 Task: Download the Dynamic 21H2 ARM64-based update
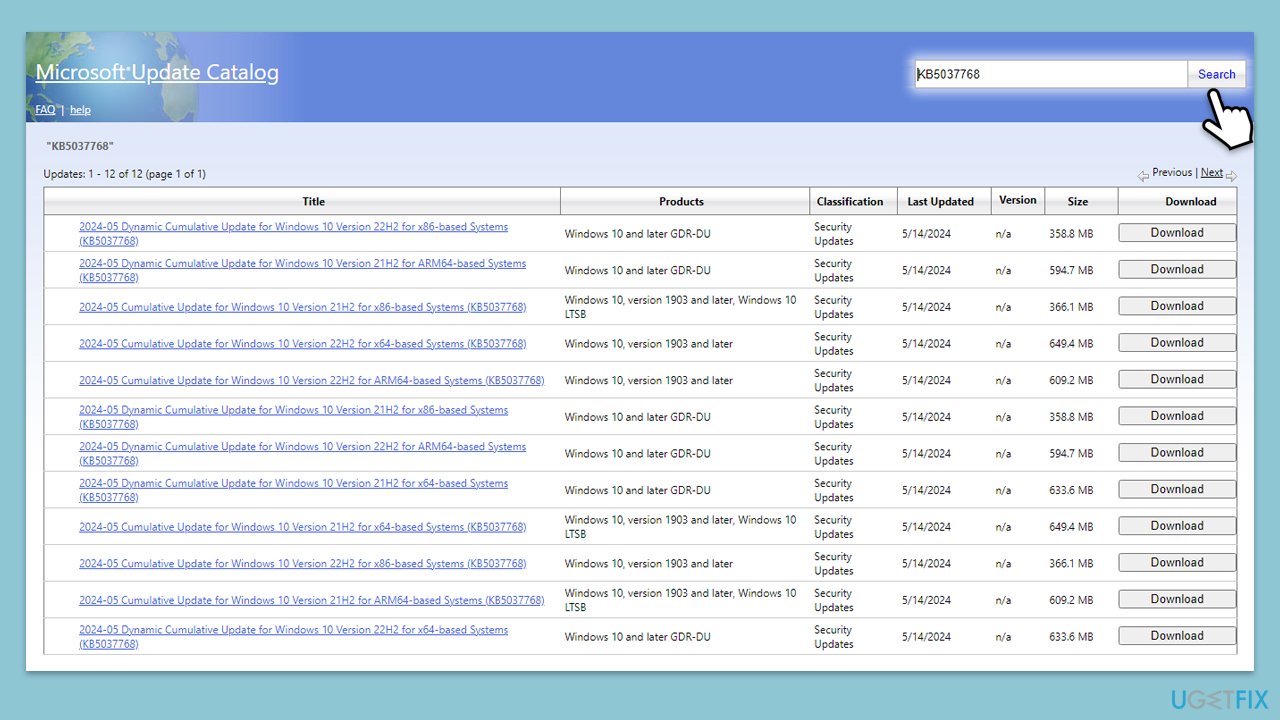coord(1177,269)
